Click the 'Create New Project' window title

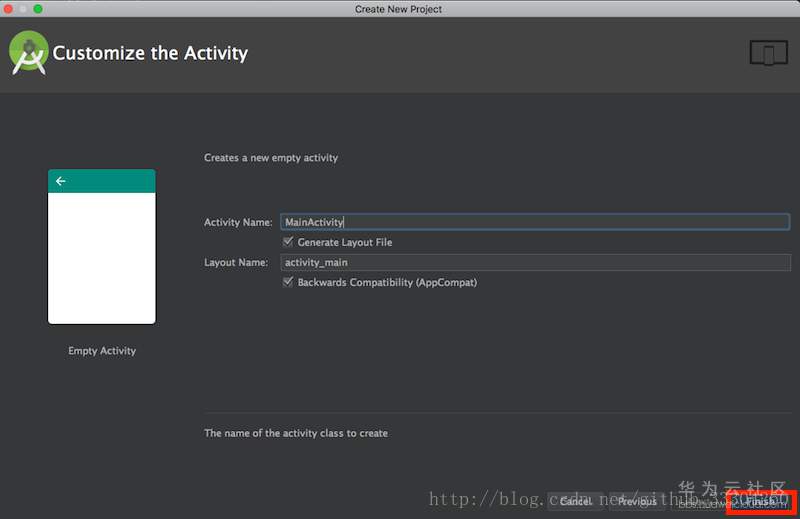(398, 9)
